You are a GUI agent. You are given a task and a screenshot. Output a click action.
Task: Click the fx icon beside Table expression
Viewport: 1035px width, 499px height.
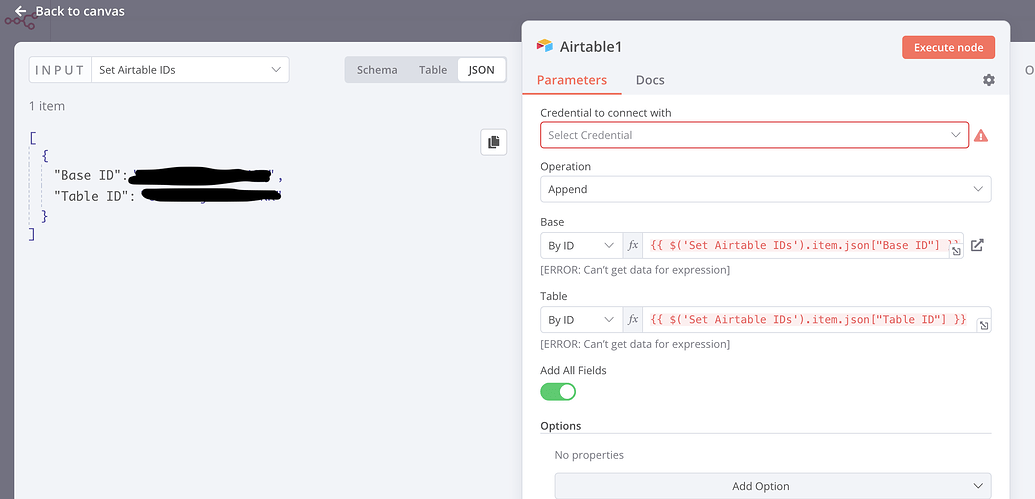click(633, 320)
